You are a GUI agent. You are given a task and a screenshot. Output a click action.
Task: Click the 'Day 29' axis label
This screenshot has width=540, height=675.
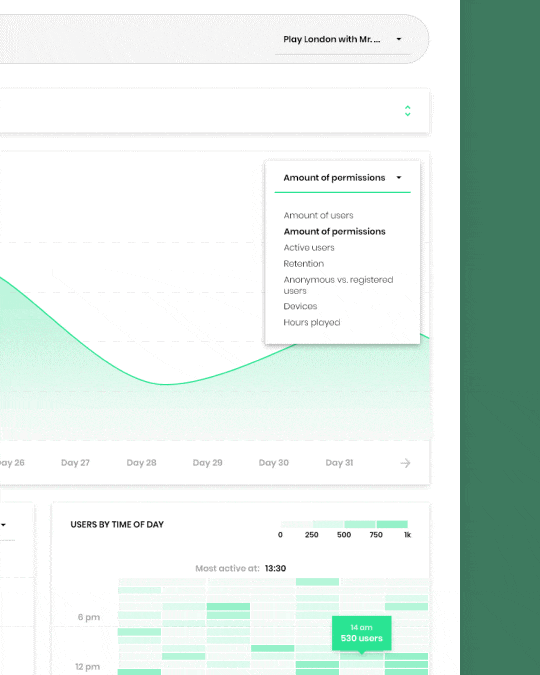[x=208, y=463]
